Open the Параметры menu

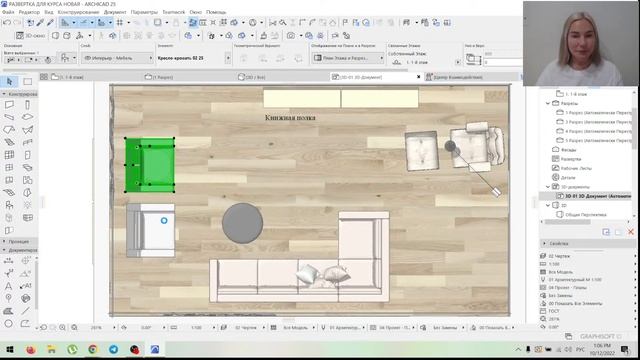coord(144,12)
